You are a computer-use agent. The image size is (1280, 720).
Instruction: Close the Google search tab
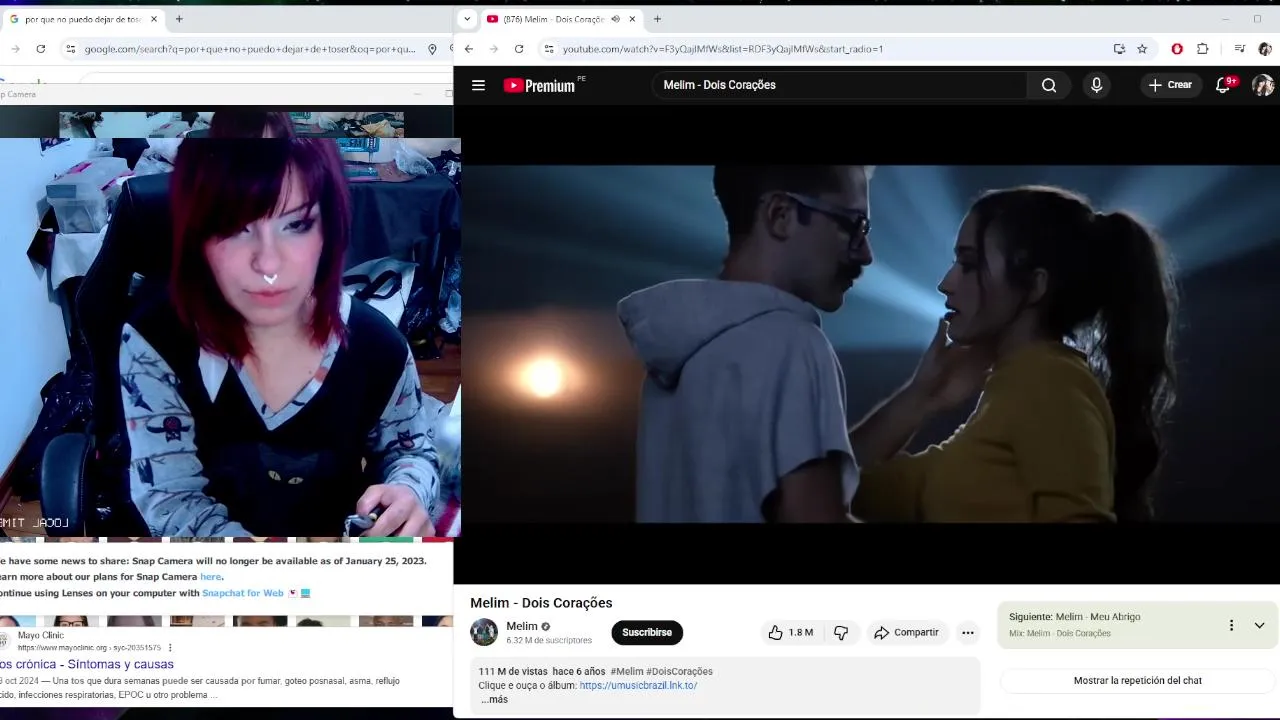click(x=154, y=19)
